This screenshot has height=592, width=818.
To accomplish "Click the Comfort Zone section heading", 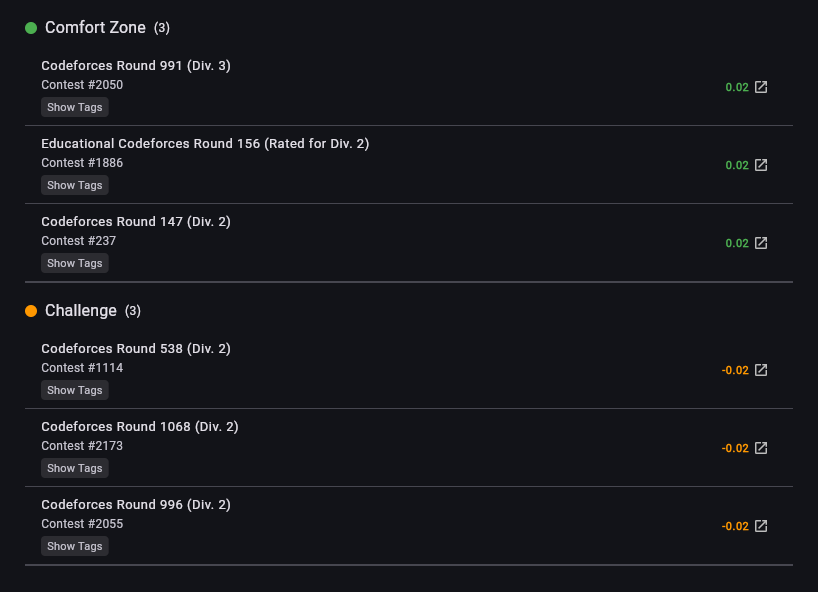I will (95, 28).
